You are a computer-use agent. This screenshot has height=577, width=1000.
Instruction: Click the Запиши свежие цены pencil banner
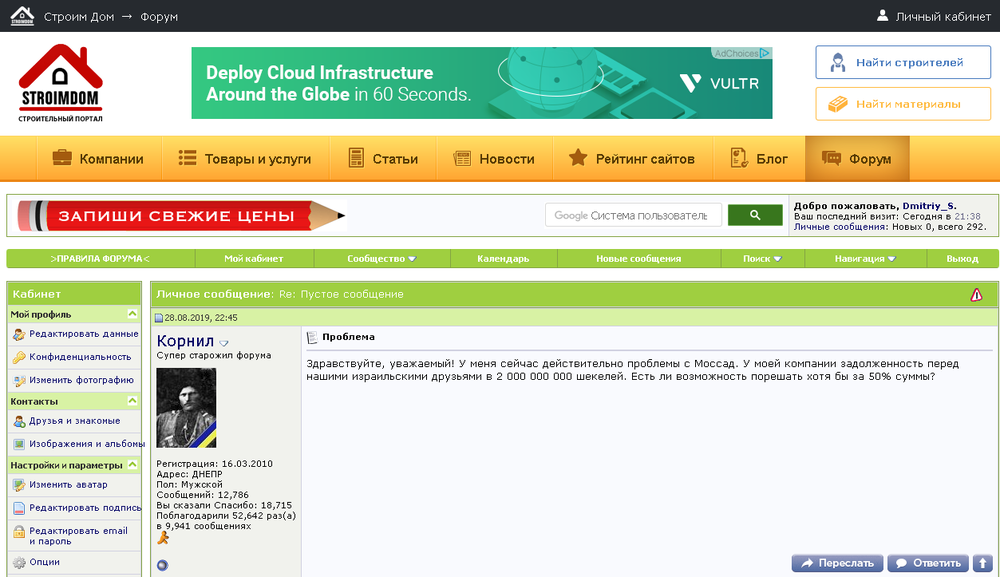pyautogui.click(x=181, y=215)
